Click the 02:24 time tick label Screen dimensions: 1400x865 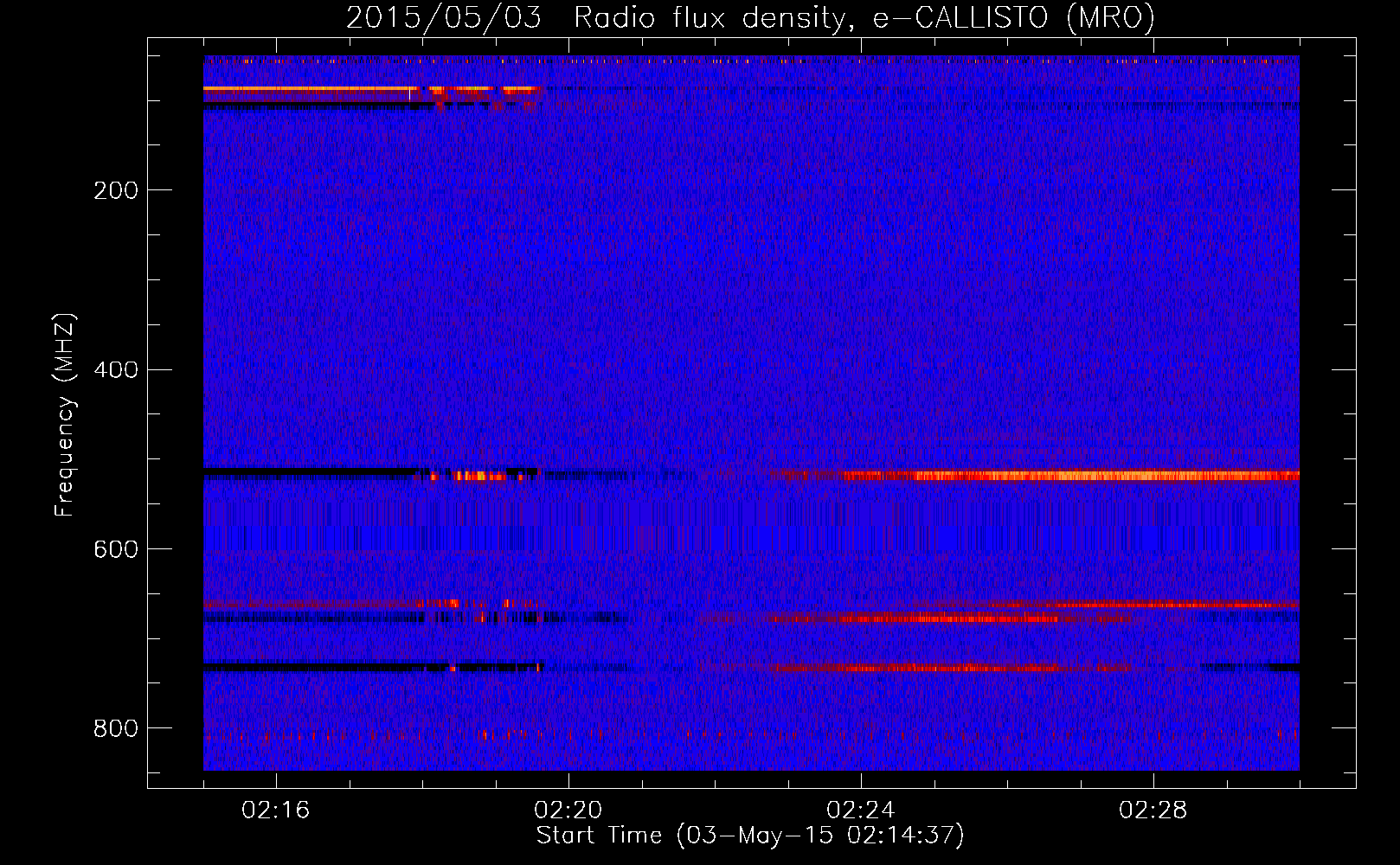click(x=861, y=810)
